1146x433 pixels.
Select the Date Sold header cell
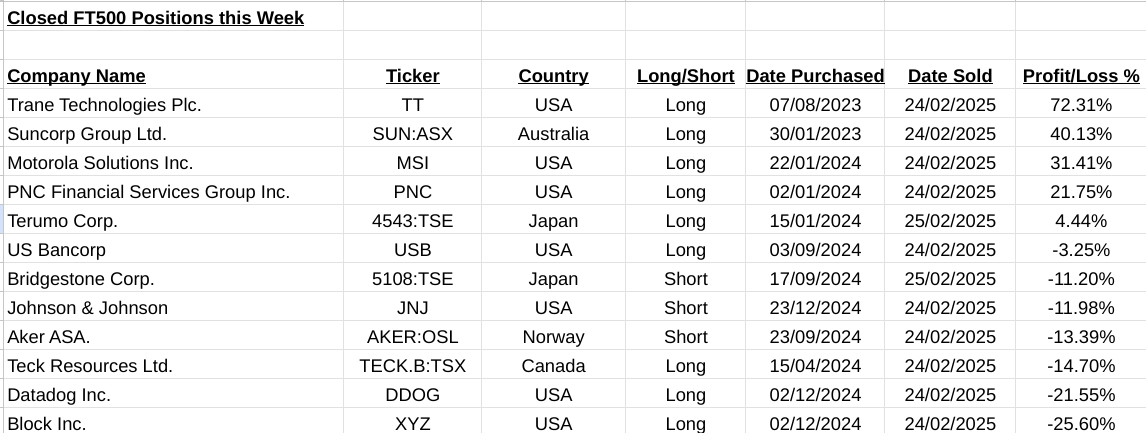tap(950, 76)
